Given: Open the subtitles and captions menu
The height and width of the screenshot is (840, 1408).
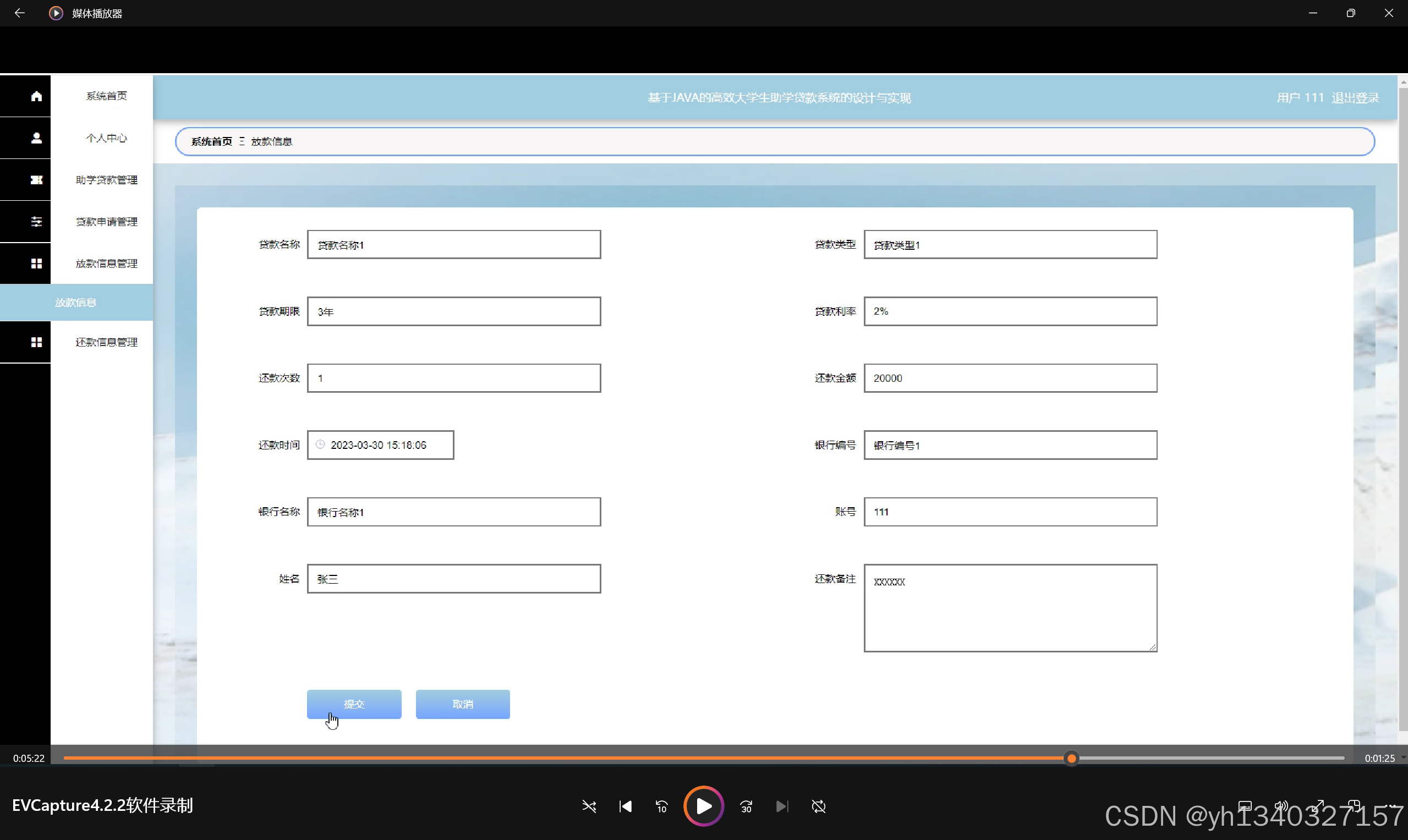Looking at the screenshot, I should coord(1245,806).
